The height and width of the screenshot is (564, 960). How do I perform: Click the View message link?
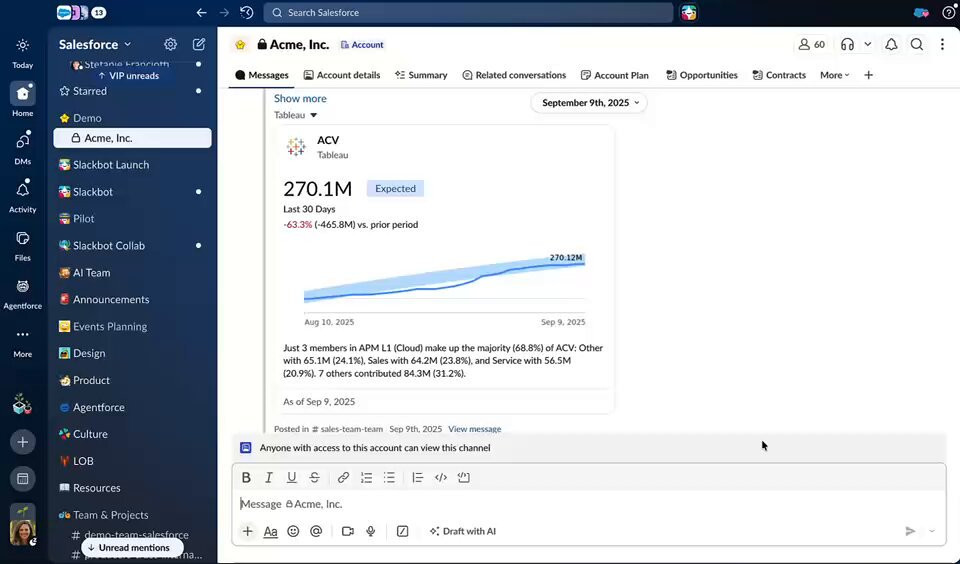474,429
